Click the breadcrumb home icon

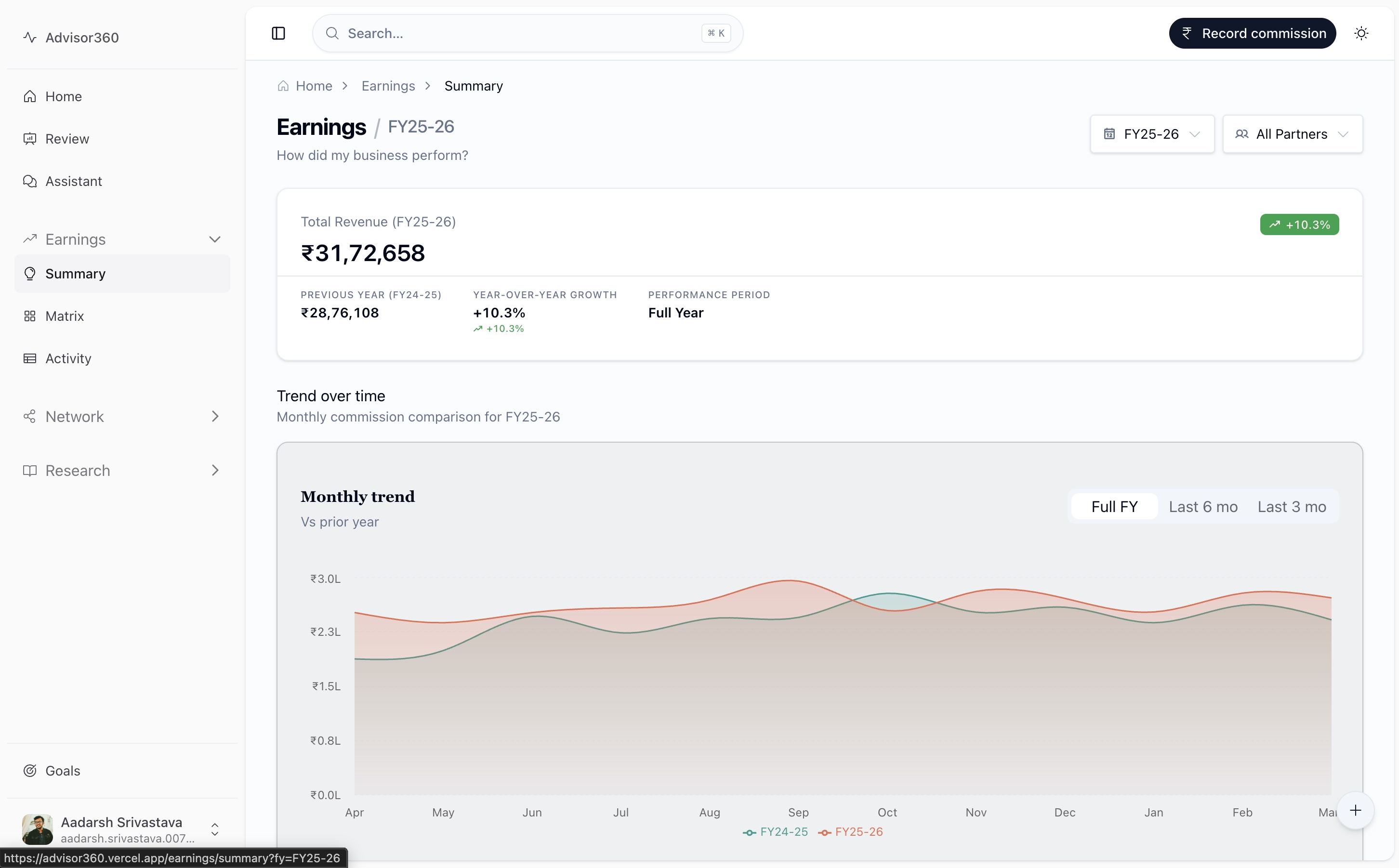[x=283, y=86]
